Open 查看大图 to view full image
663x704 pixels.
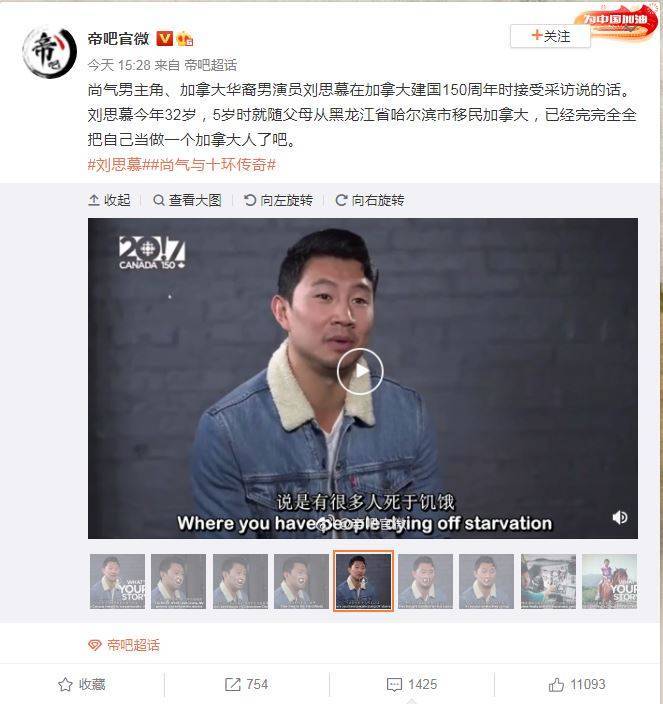click(x=188, y=200)
